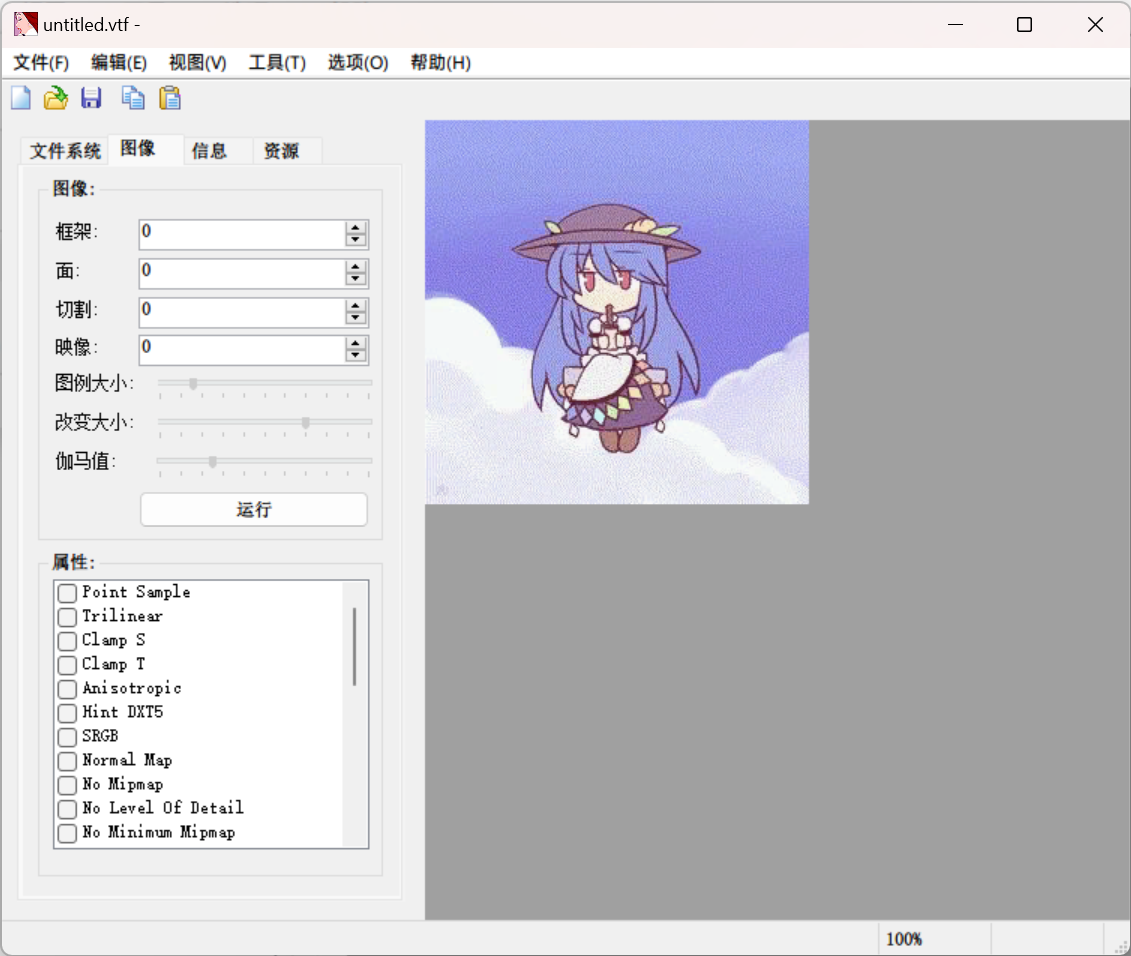The width and height of the screenshot is (1131, 956).
Task: Decrease the 映像 value with down arrow
Action: point(356,356)
